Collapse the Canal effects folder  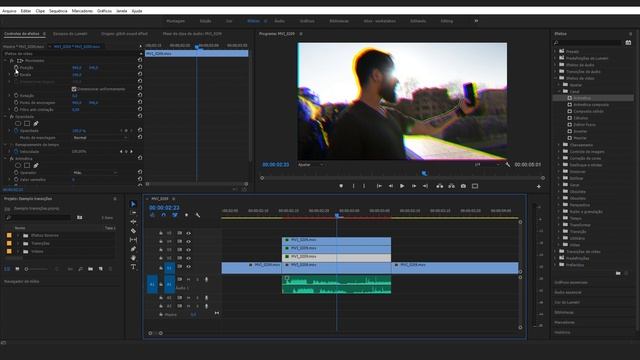559,91
